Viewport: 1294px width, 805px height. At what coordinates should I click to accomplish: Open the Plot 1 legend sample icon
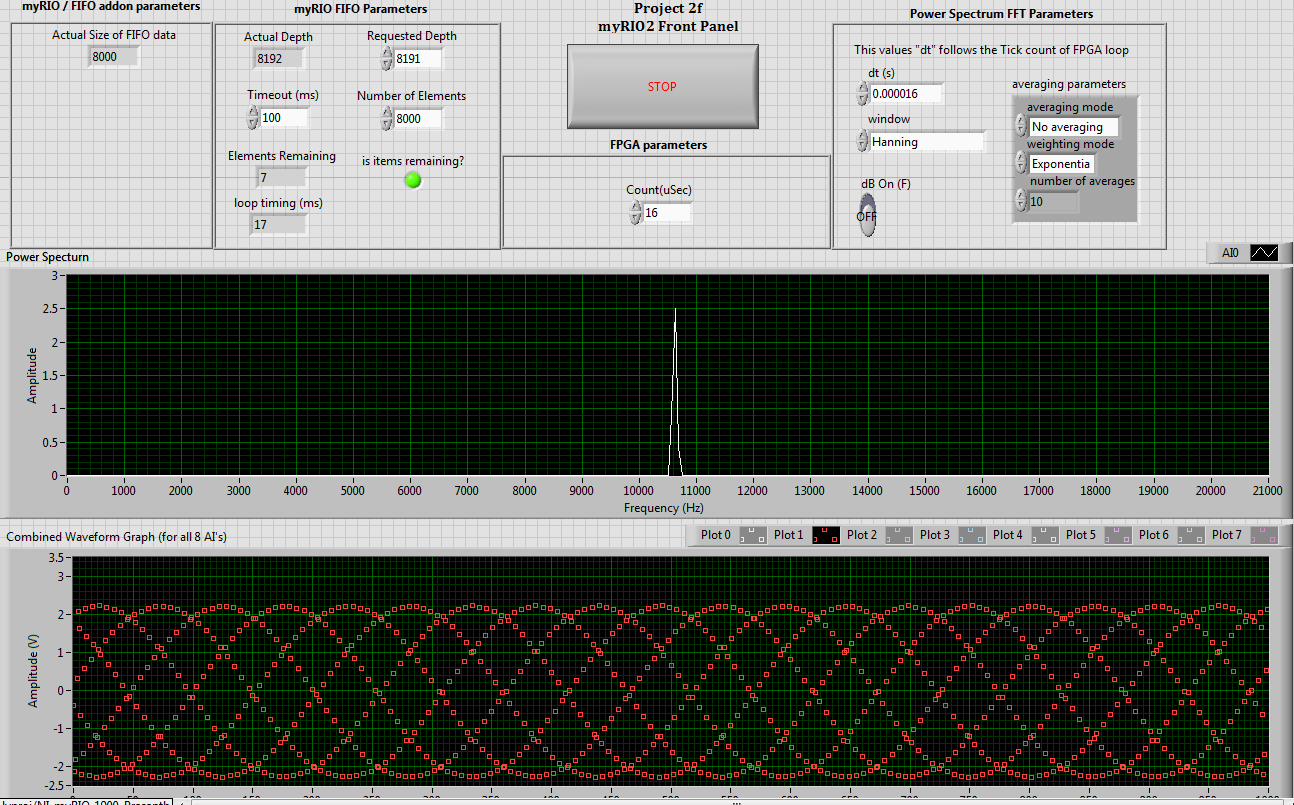click(826, 535)
